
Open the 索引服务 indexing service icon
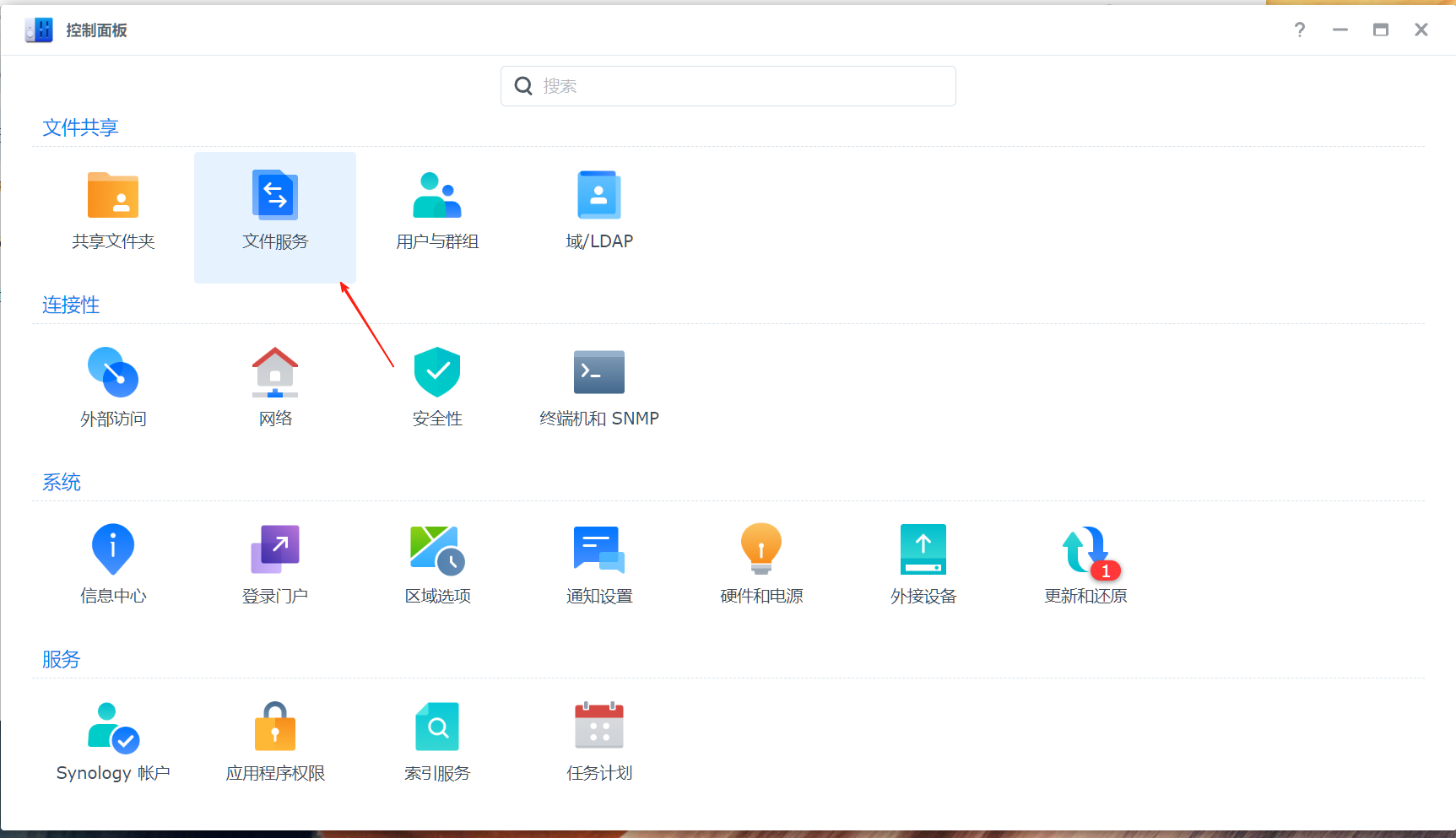[437, 727]
